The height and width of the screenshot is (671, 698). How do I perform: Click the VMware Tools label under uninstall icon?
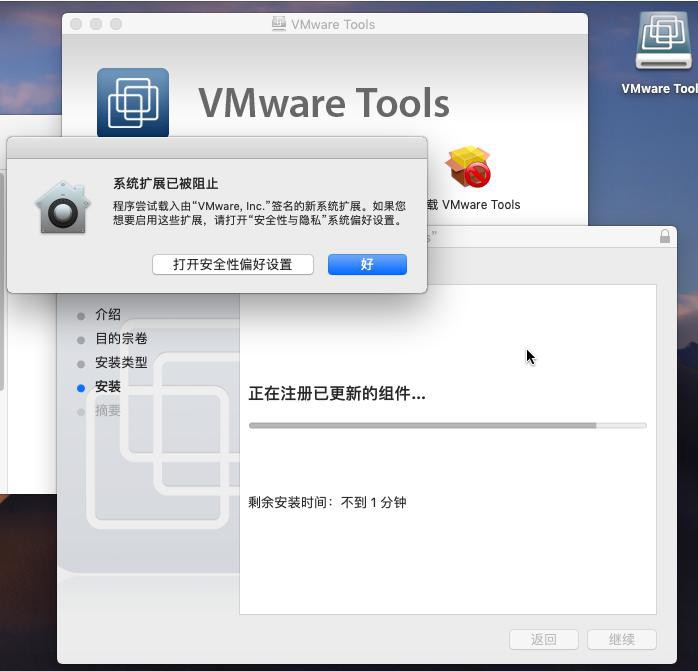474,205
